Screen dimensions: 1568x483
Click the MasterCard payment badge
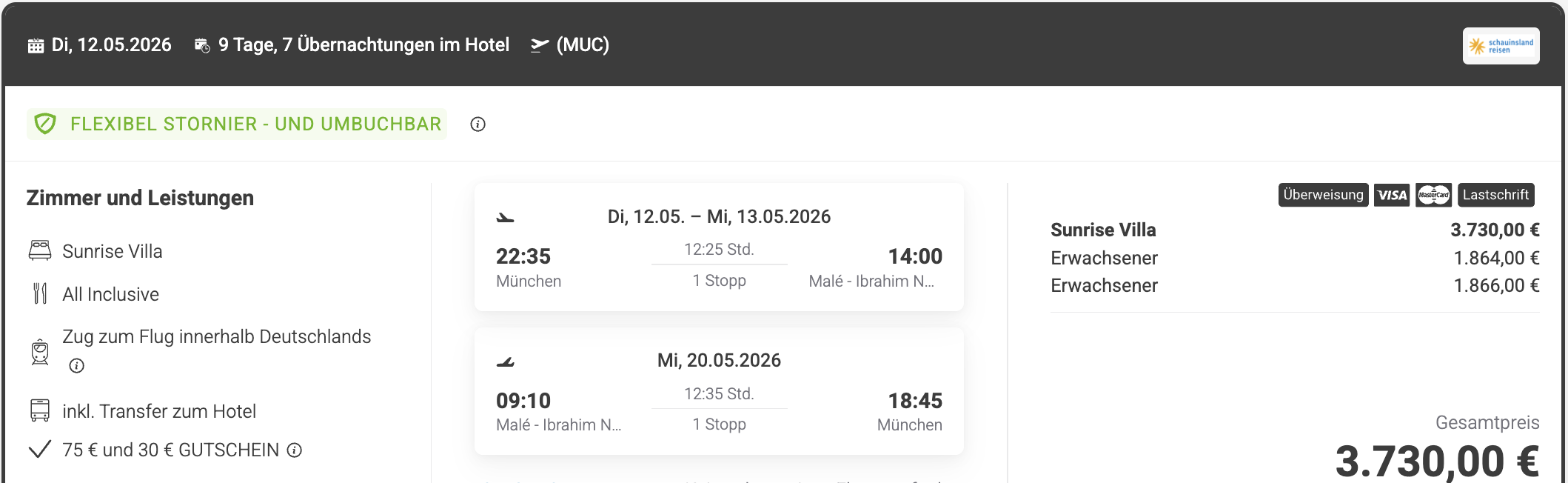click(x=1433, y=195)
